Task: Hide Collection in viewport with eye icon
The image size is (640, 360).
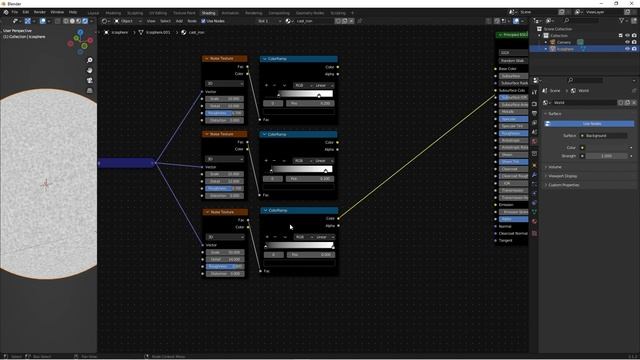Action: 627,36
